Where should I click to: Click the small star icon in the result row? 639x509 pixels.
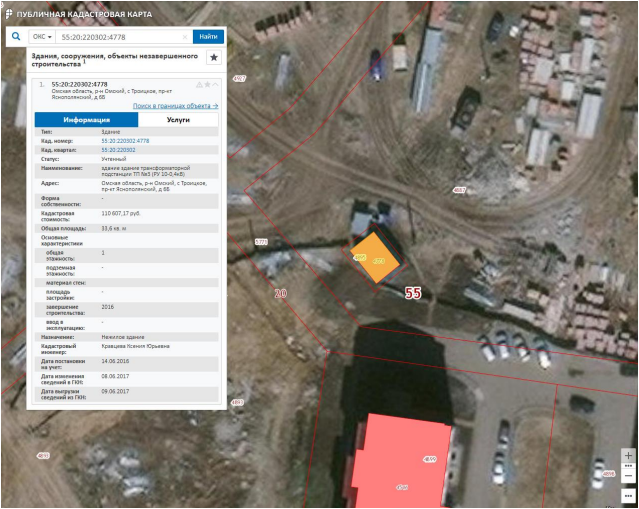coord(207,84)
